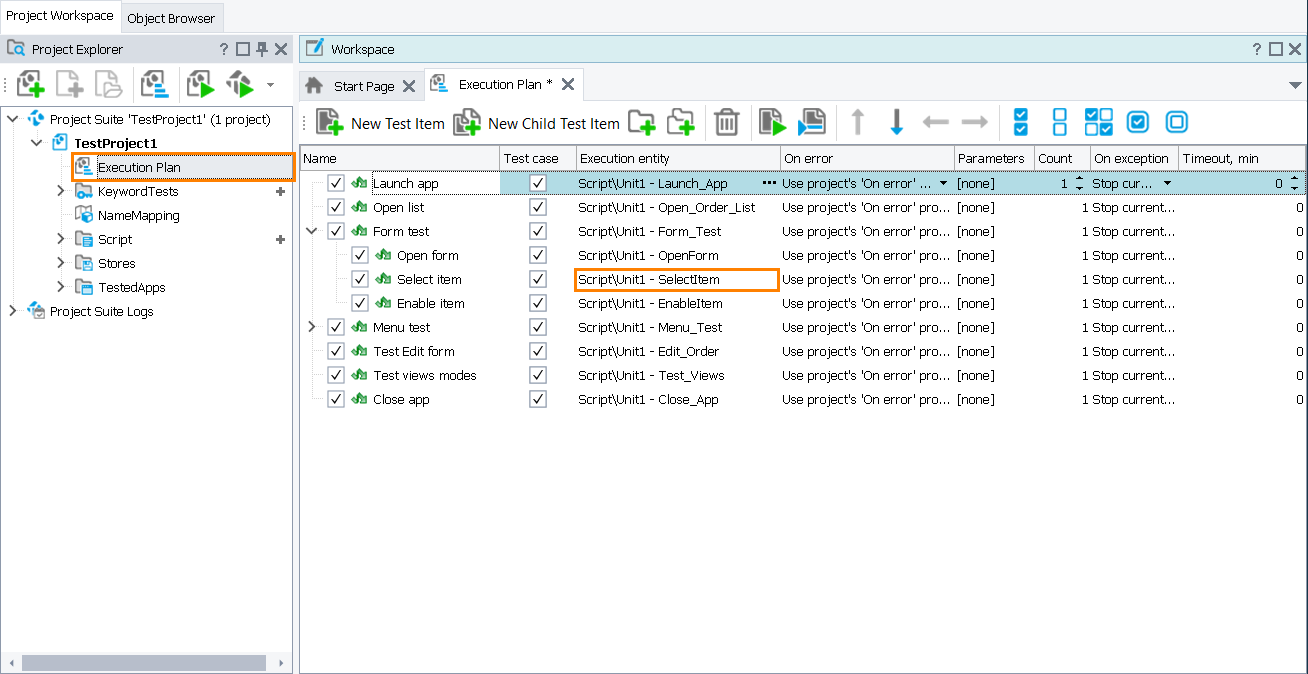Disable Test case checkbox for Open list
Screen dimensions: 1308x674
537,207
